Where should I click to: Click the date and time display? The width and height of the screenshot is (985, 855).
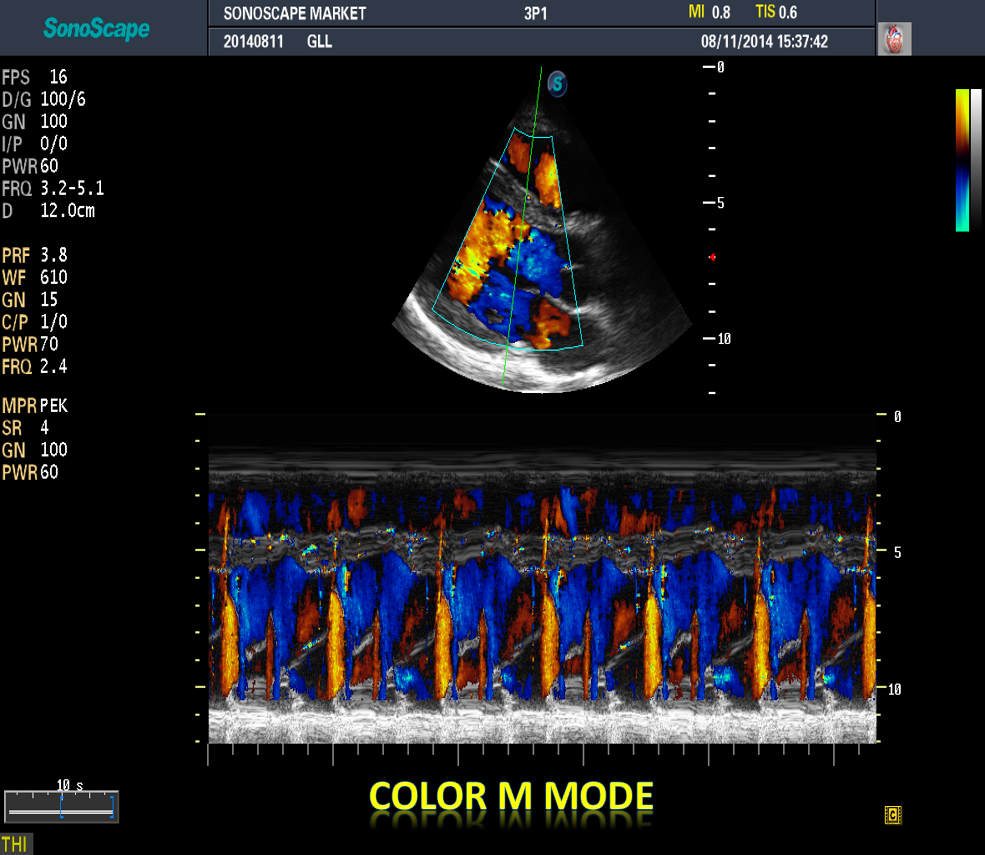click(764, 42)
